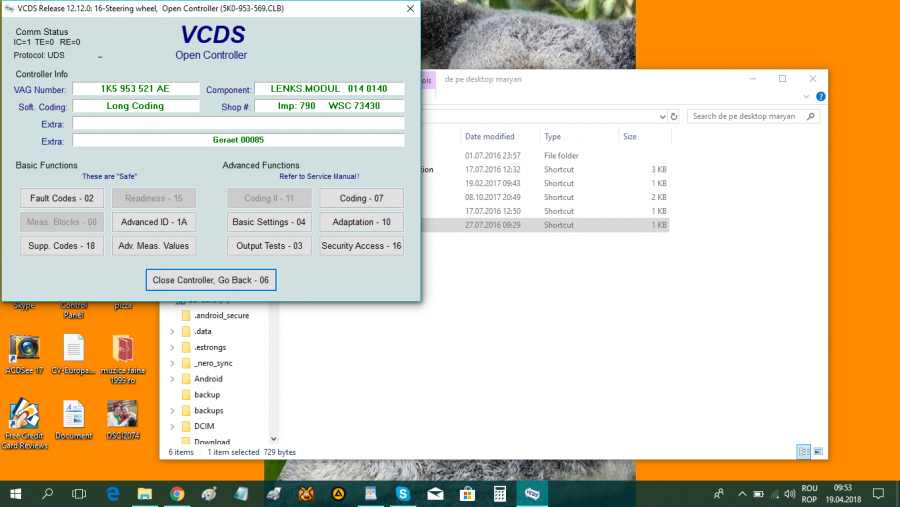Open the Mail app in the taskbar
The height and width of the screenshot is (507, 900).
pos(434,494)
